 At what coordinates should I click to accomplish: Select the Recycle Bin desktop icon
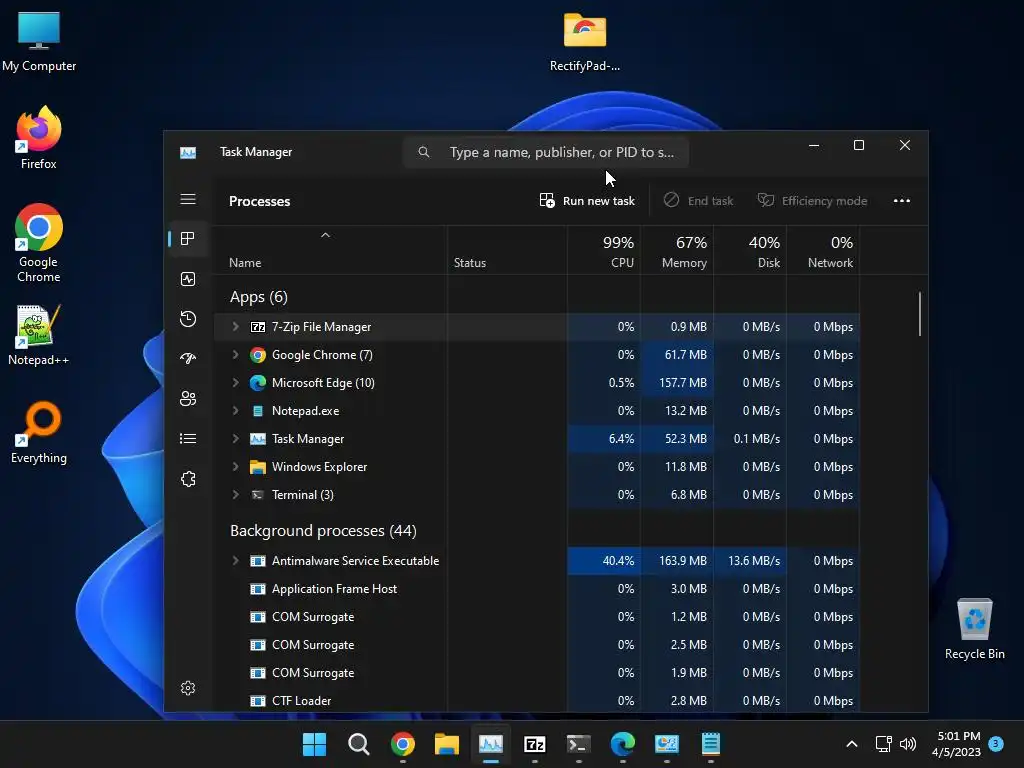point(974,629)
